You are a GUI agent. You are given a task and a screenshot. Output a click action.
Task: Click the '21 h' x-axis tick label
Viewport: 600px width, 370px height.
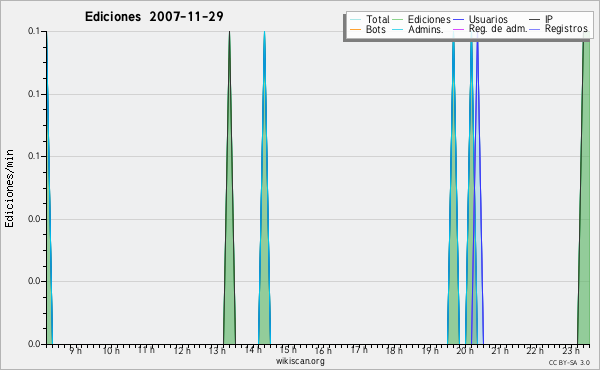(500, 350)
